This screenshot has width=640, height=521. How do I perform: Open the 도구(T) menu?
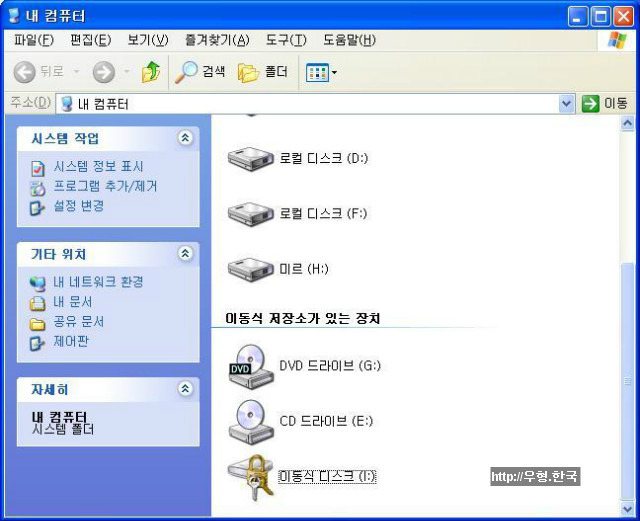coord(286,40)
